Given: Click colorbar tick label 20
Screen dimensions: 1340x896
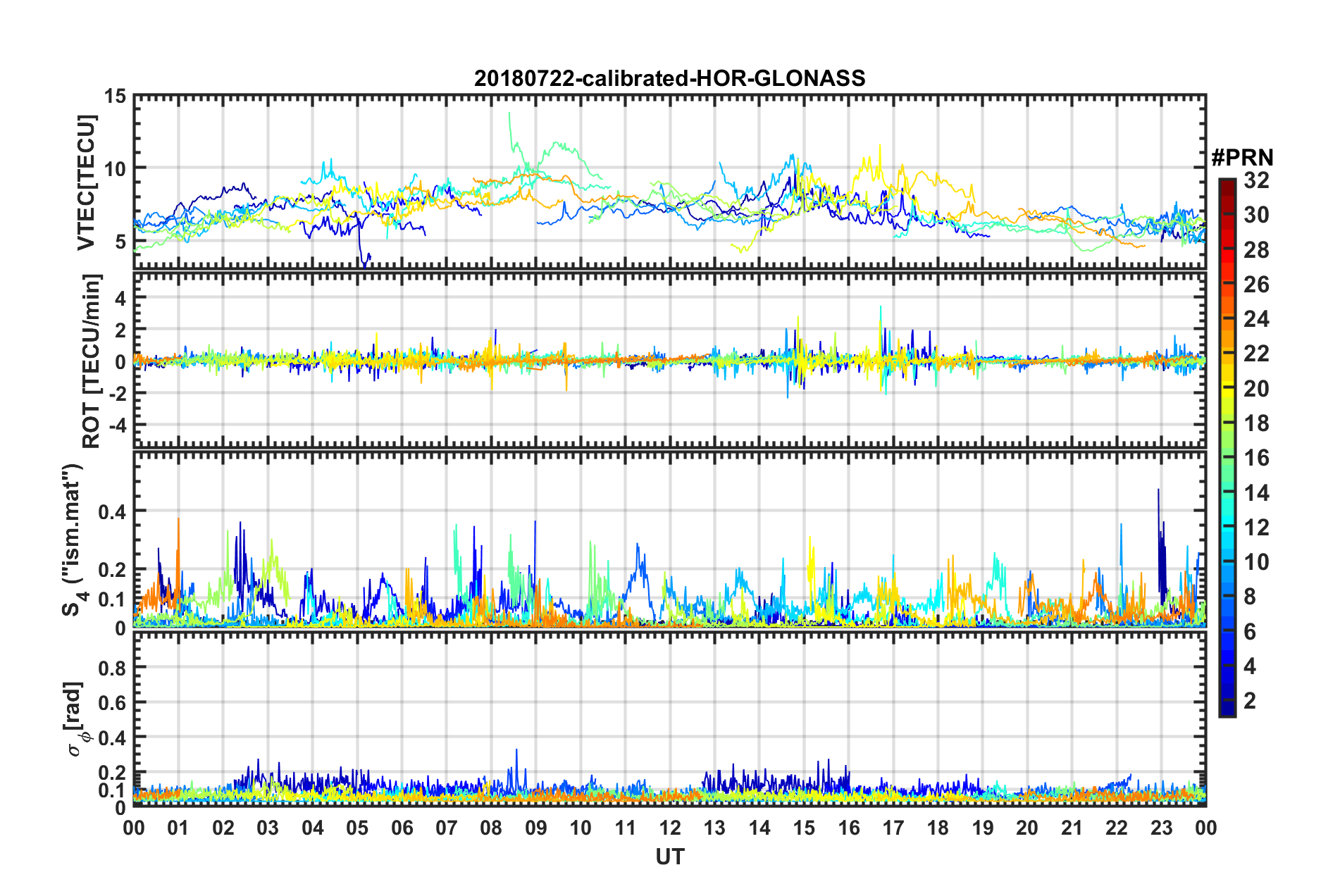Looking at the screenshot, I should point(1256,389).
